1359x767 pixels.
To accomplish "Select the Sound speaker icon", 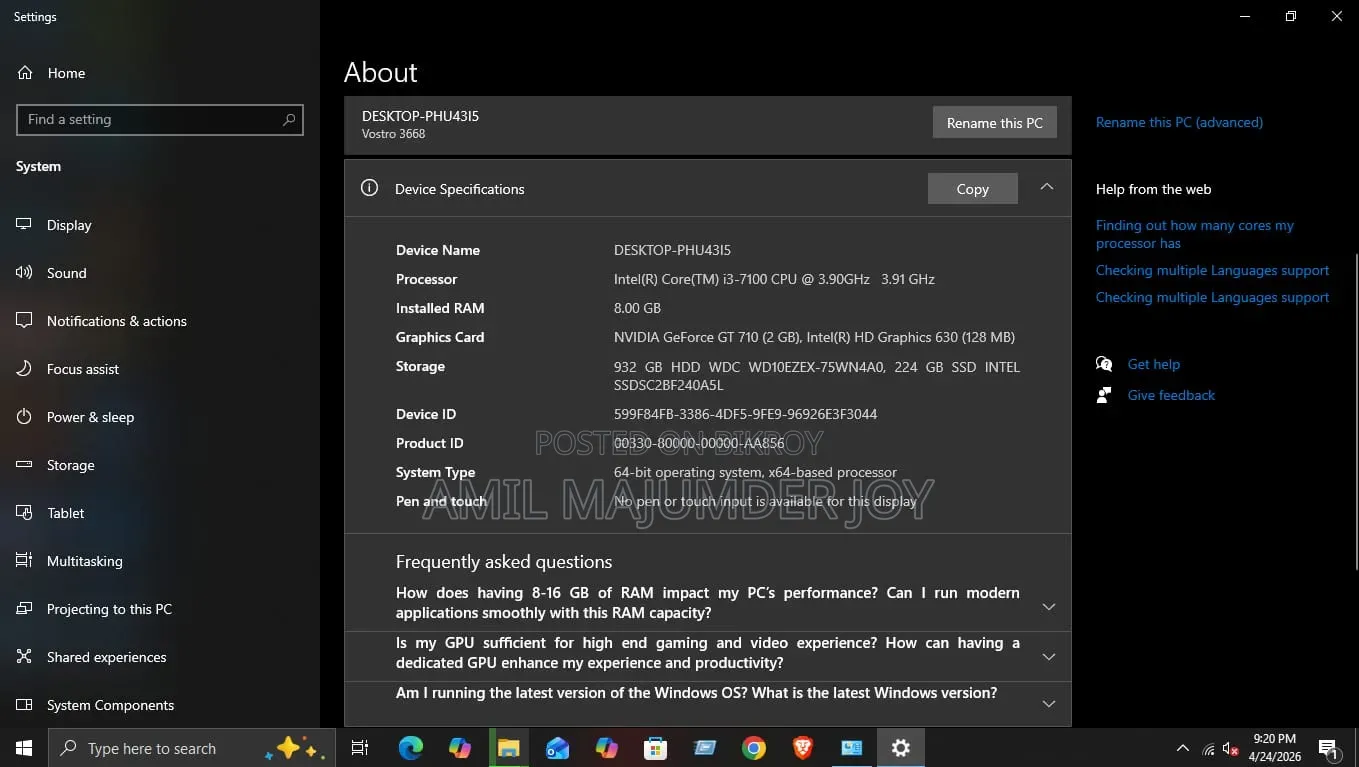I will click(x=25, y=273).
